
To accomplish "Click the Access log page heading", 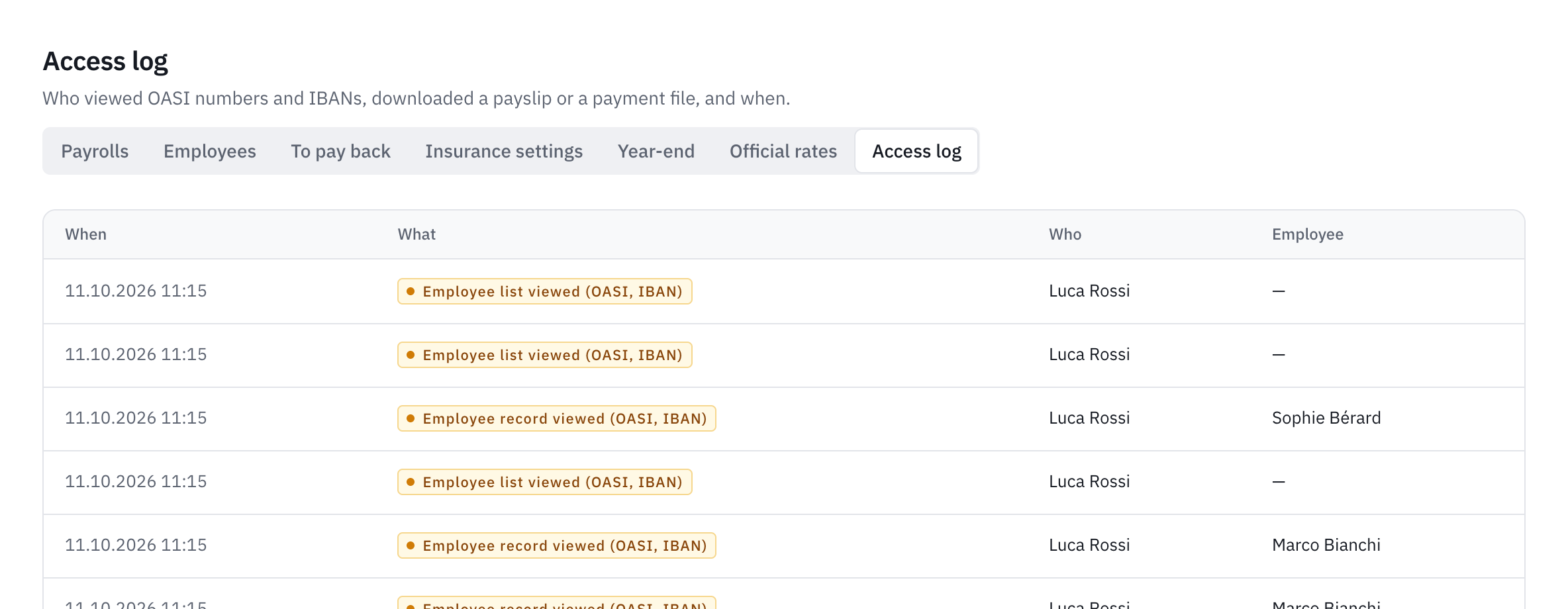I will coord(105,62).
